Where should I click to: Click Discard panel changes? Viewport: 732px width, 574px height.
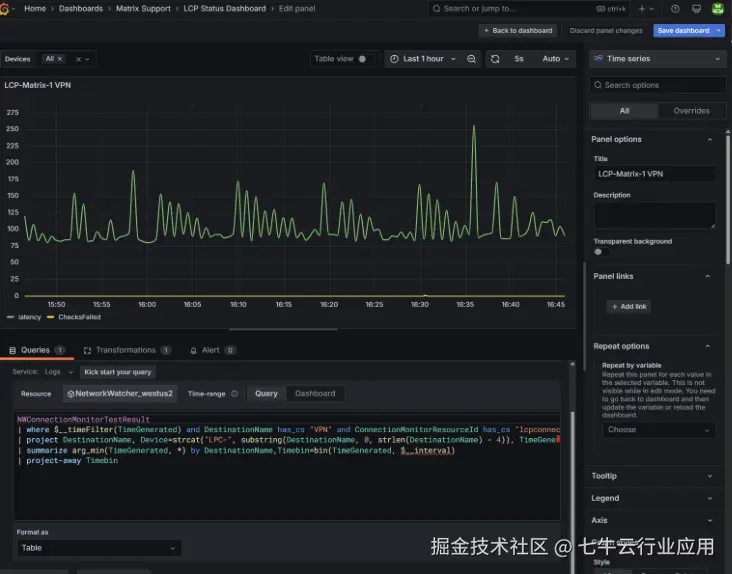606,30
